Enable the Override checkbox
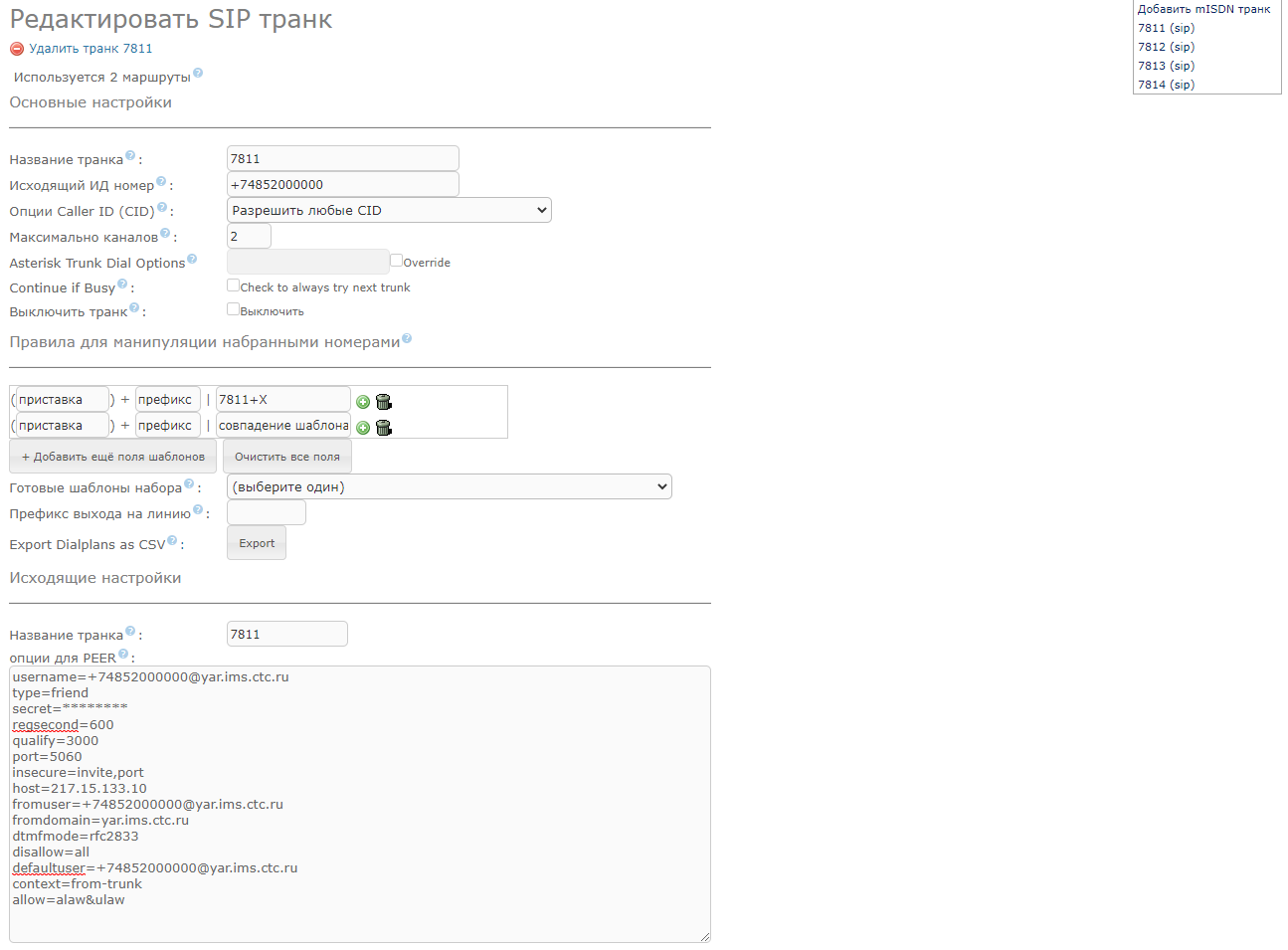The width and height of the screenshot is (1288, 950). 396,261
